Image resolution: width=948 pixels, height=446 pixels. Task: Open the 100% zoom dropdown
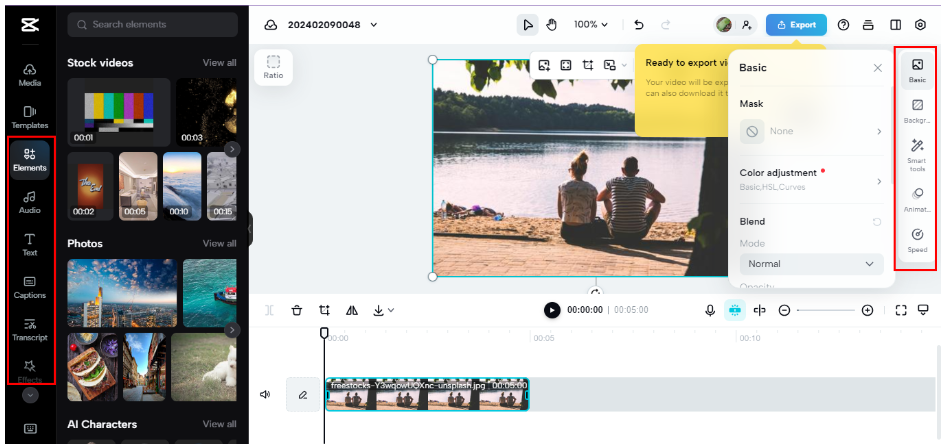pos(591,25)
